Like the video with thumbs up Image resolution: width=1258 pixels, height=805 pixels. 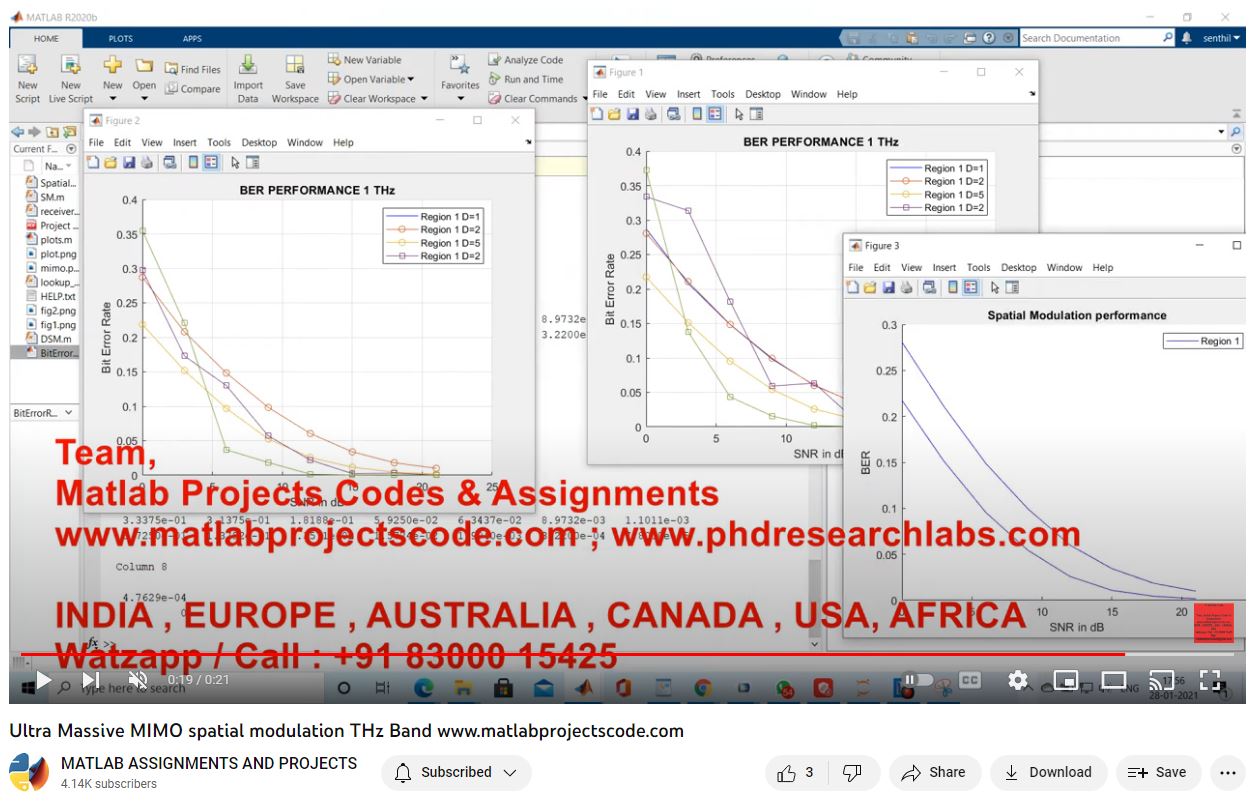coord(796,773)
